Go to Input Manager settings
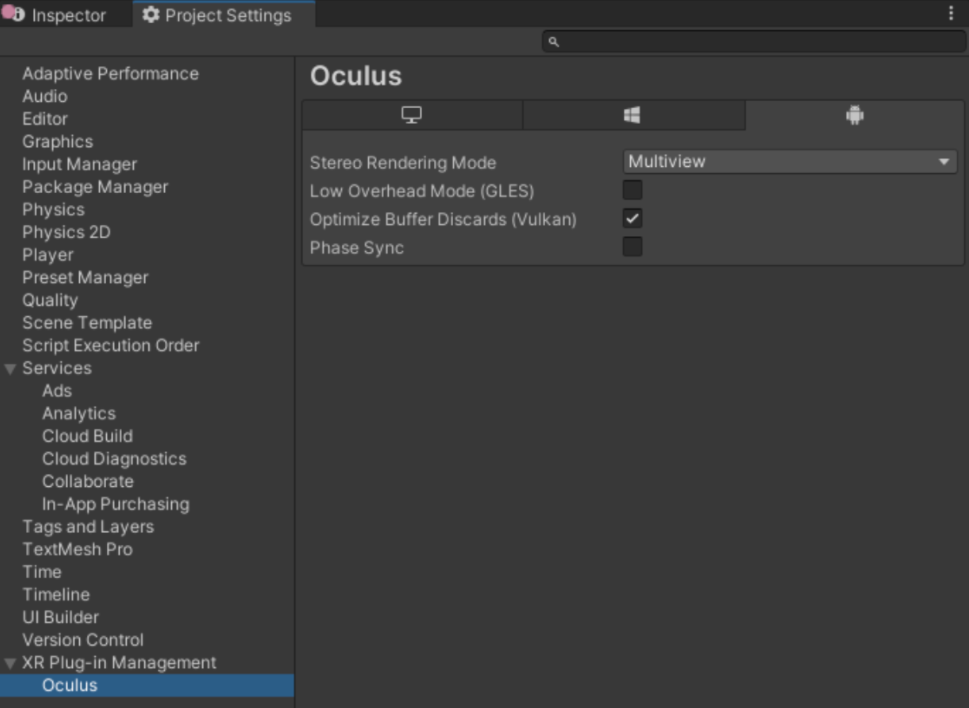Viewport: 969px width, 708px height. [79, 164]
